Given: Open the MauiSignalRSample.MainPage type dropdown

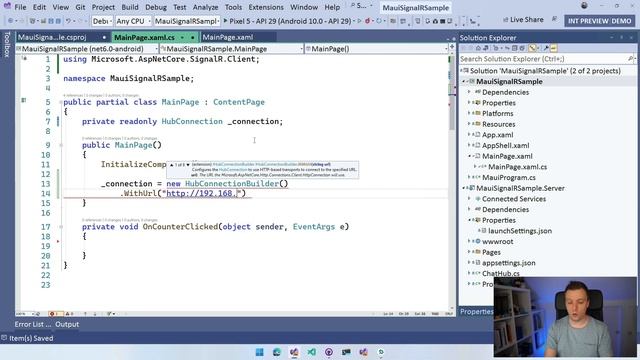Looking at the screenshot, I should (x=232, y=49).
